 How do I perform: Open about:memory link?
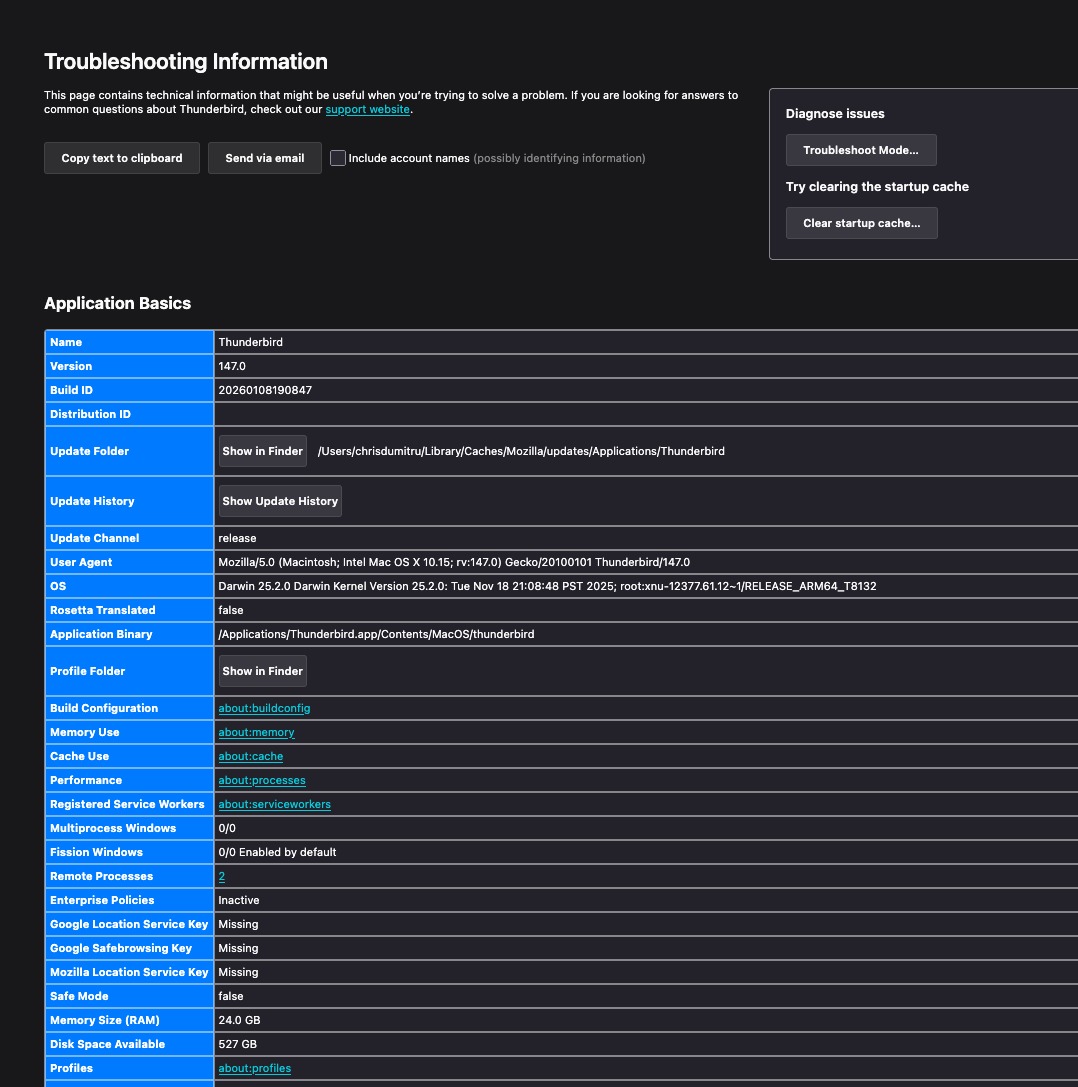point(257,732)
